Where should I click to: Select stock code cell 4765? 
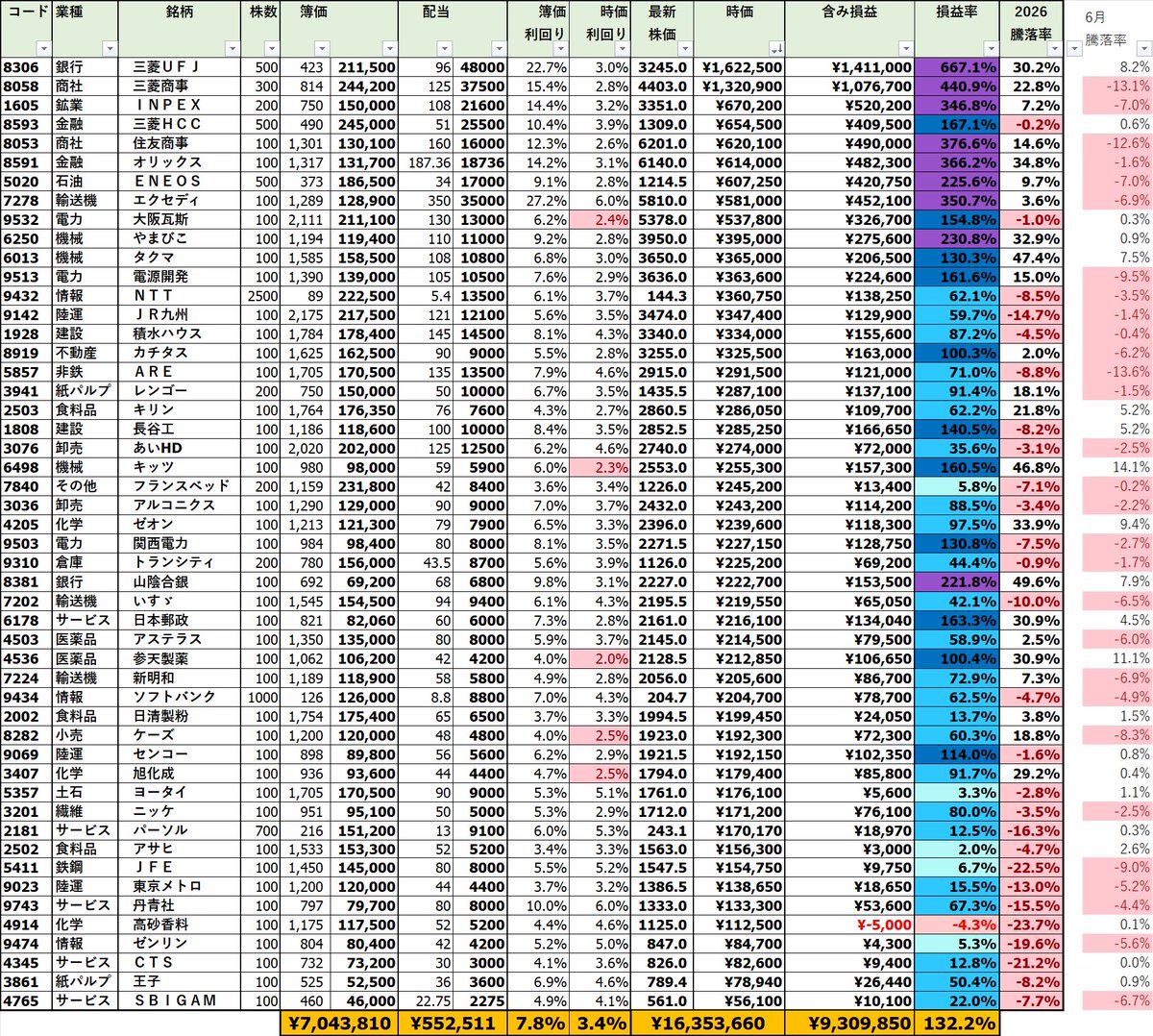pyautogui.click(x=26, y=1000)
